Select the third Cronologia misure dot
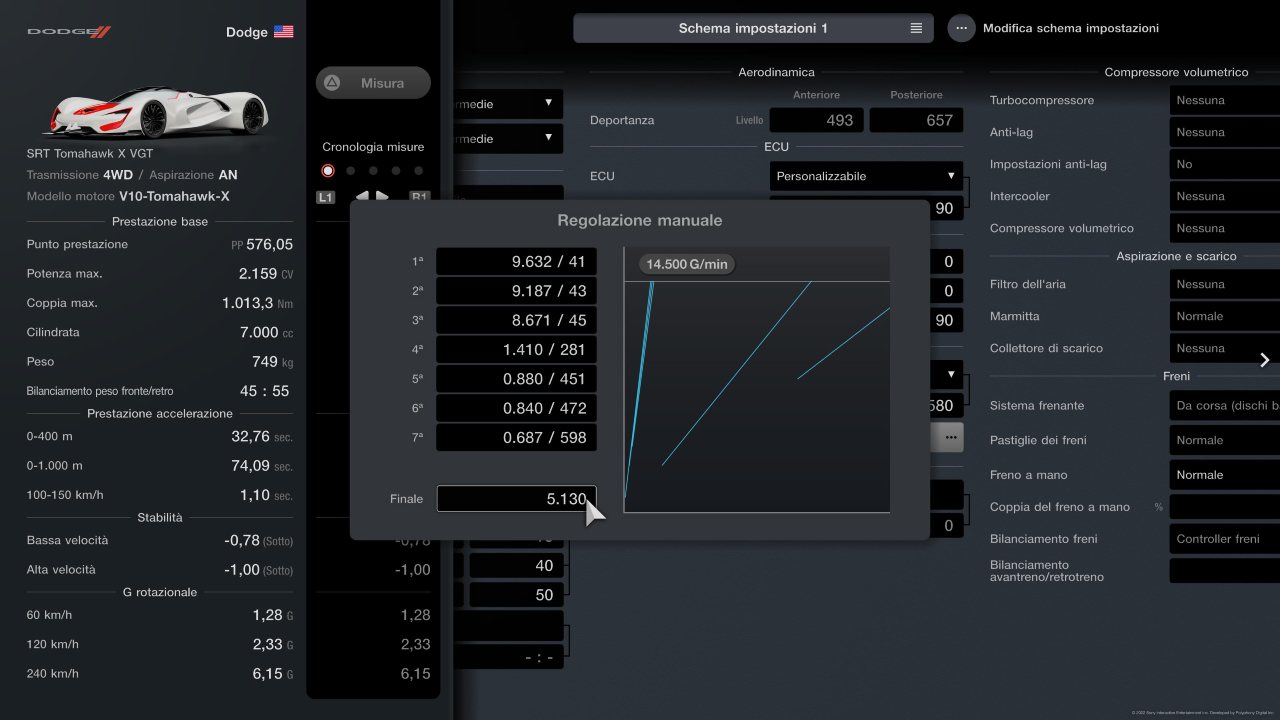Screen dimensions: 1280x720 click(x=373, y=171)
